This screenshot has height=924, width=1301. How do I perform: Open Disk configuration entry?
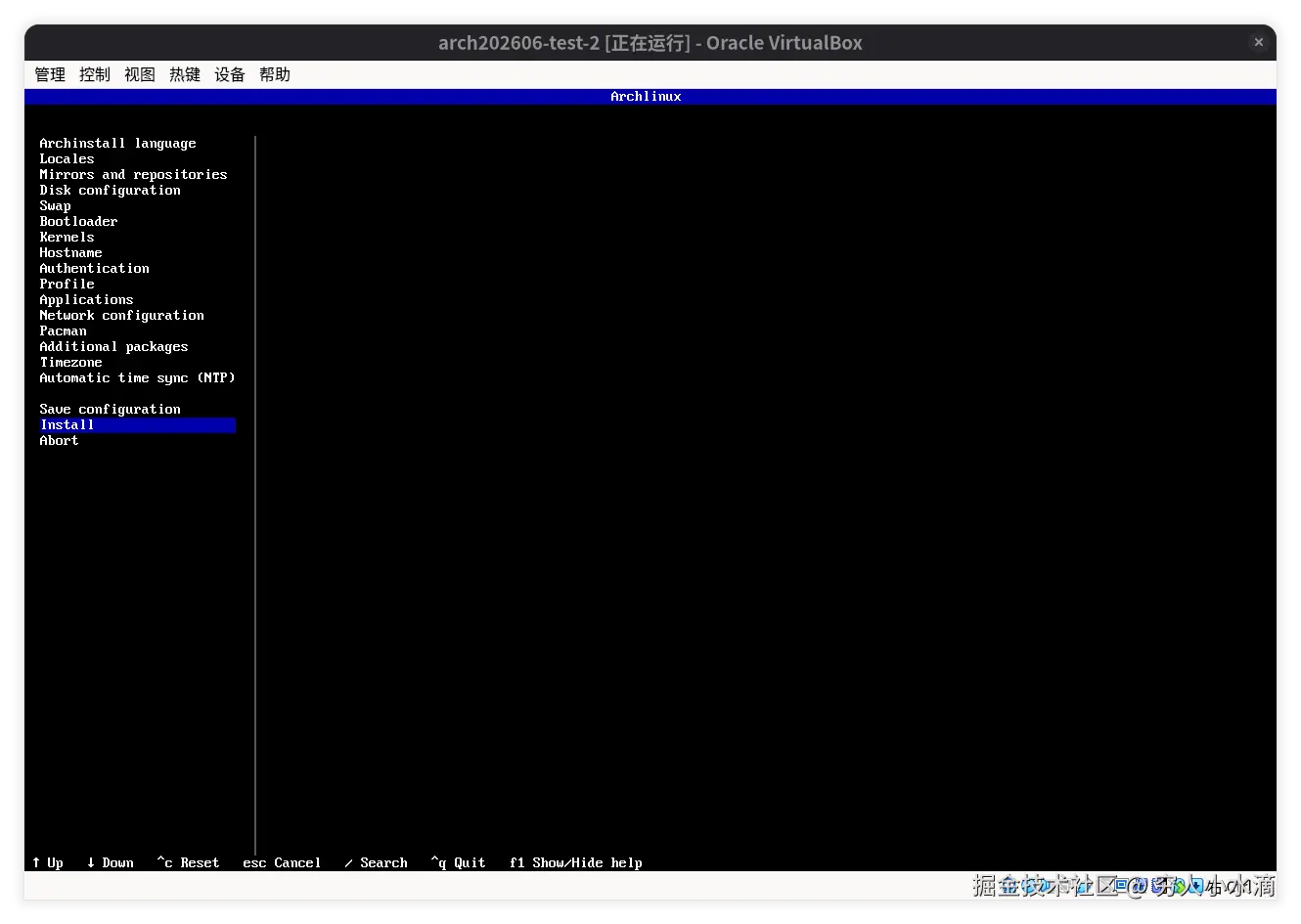[110, 191]
